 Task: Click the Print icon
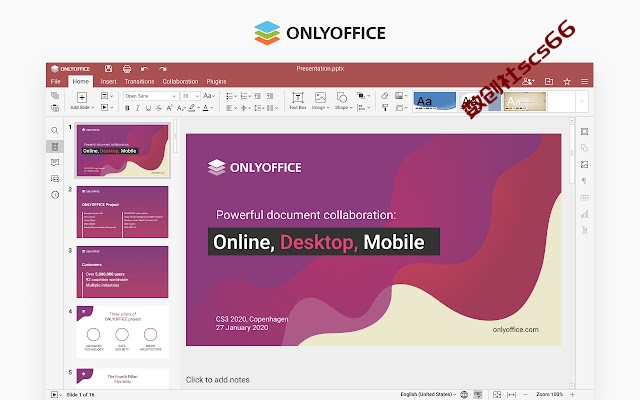point(127,69)
